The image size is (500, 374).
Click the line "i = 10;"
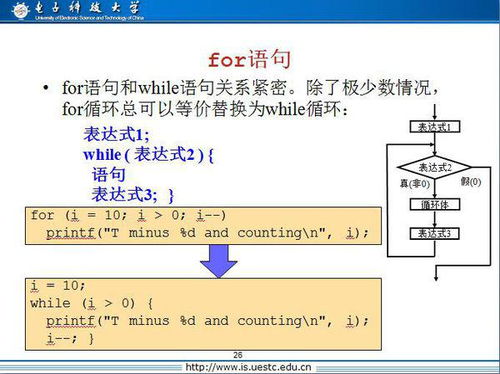point(58,286)
